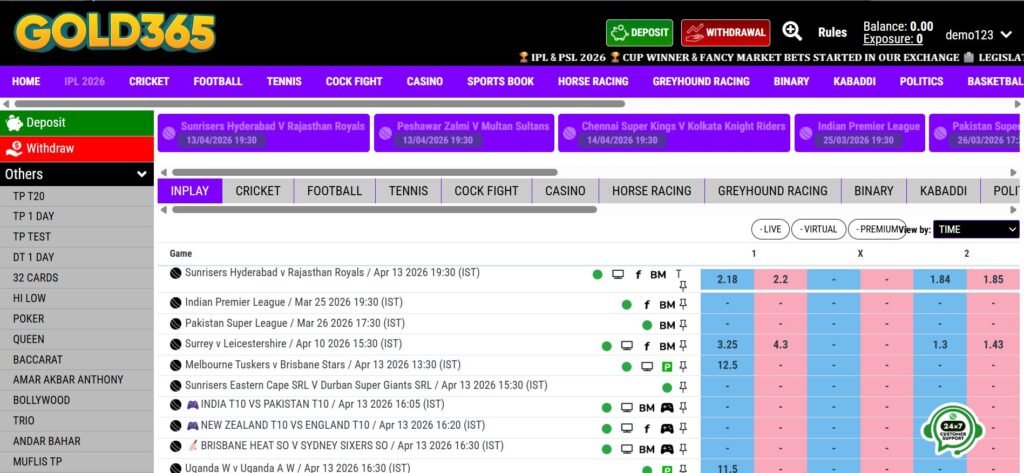Click live TV icon for Surrey v Leicestershire

627,346
